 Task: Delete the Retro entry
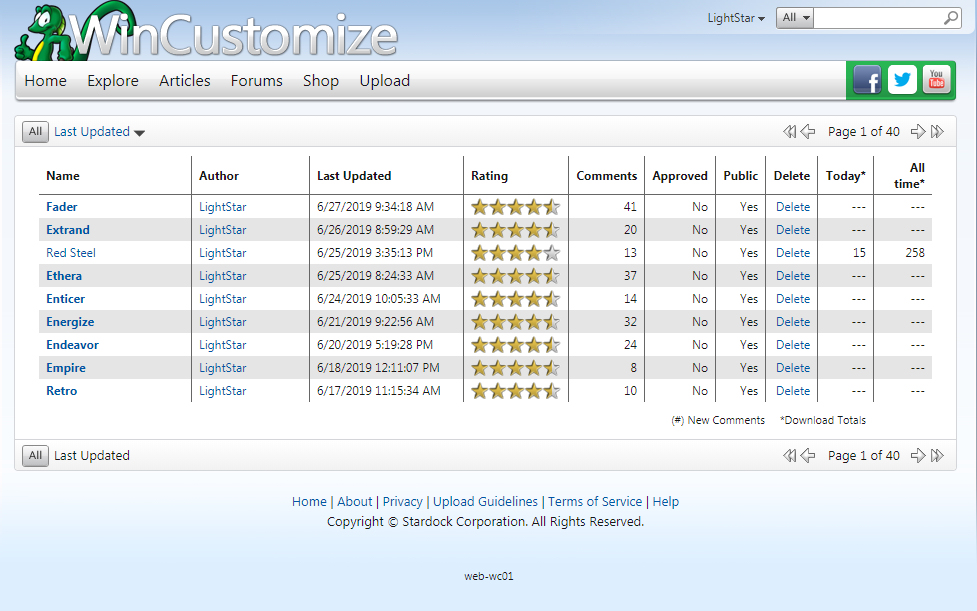tap(793, 391)
